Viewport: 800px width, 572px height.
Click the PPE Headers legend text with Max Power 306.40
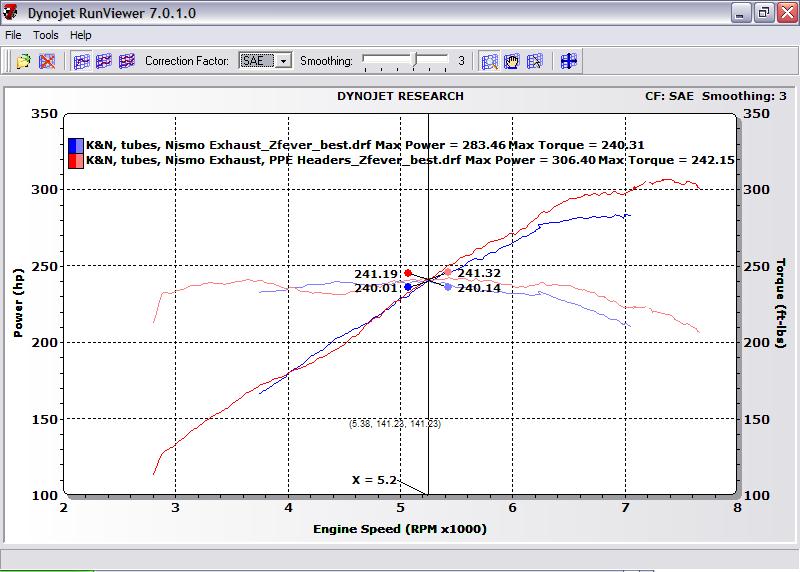coord(410,160)
